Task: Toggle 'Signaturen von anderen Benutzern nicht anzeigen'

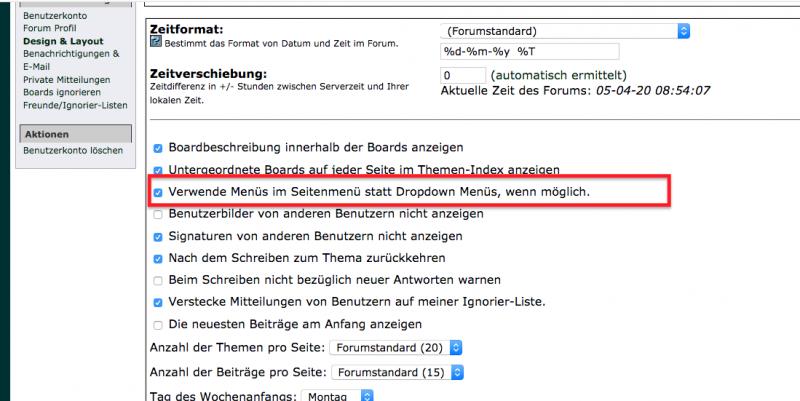Action: point(158,237)
